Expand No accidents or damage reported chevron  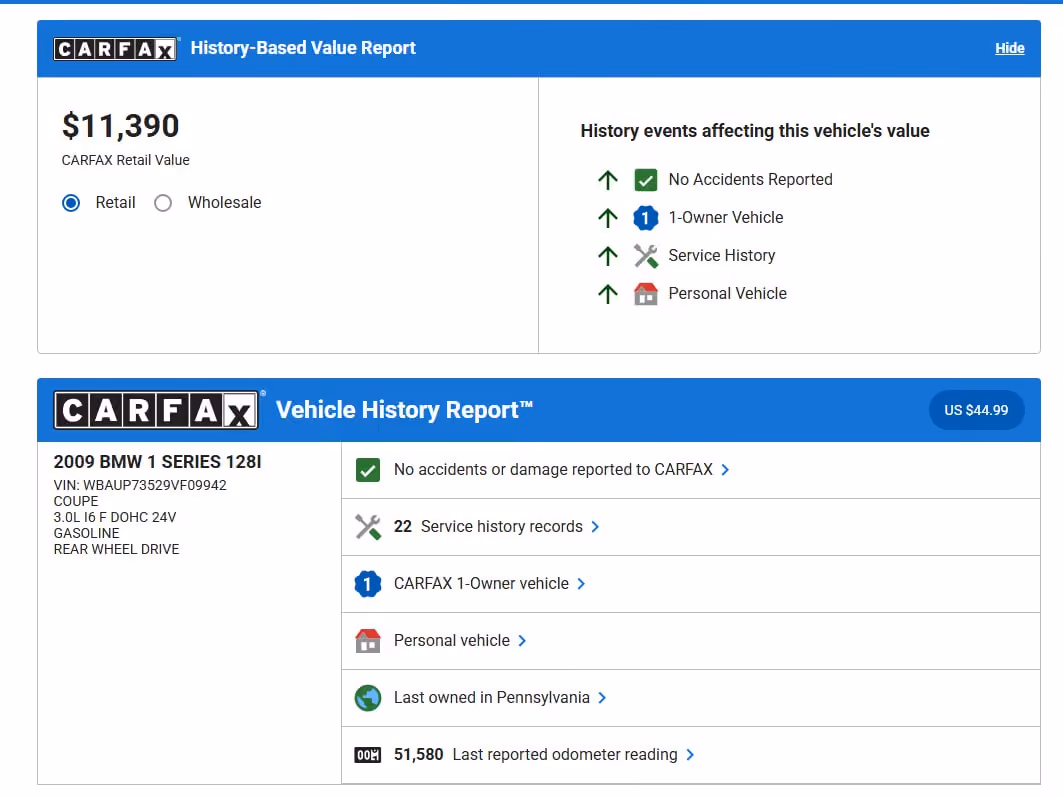pos(725,470)
